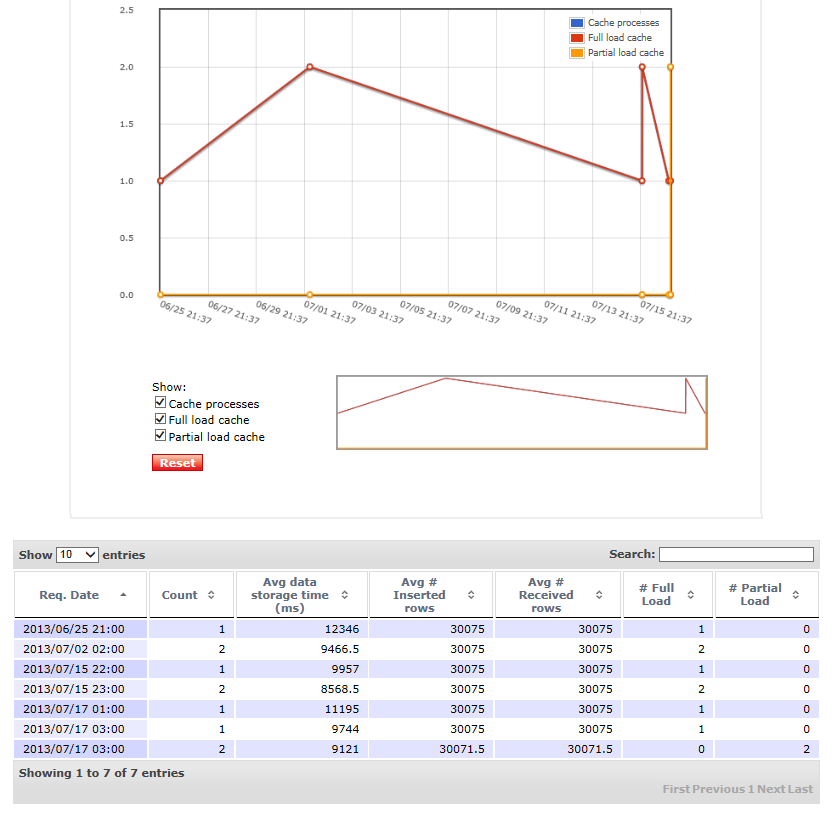Click orange partial load point at value 2.0

(x=670, y=67)
